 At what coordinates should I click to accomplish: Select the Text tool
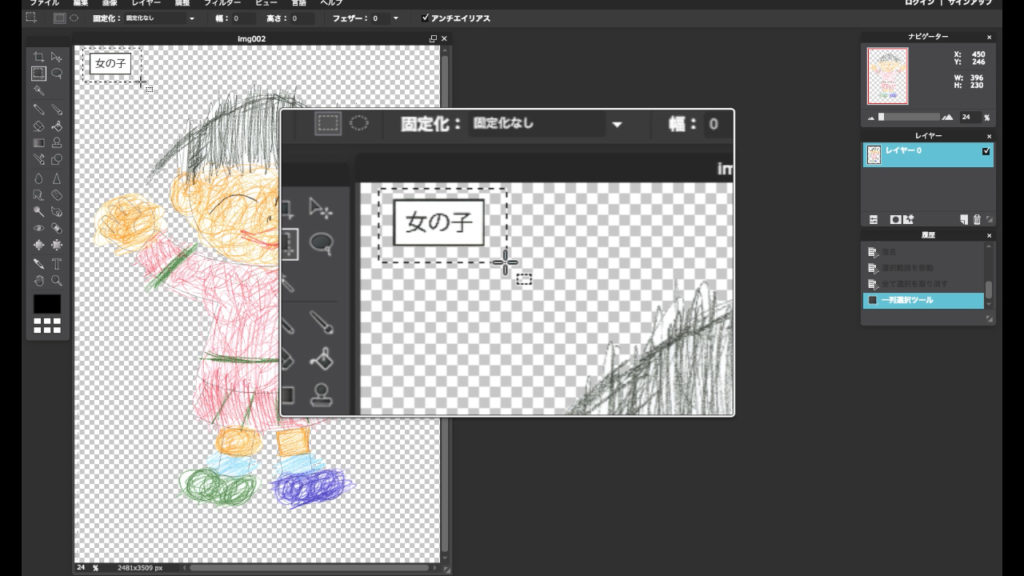(57, 264)
